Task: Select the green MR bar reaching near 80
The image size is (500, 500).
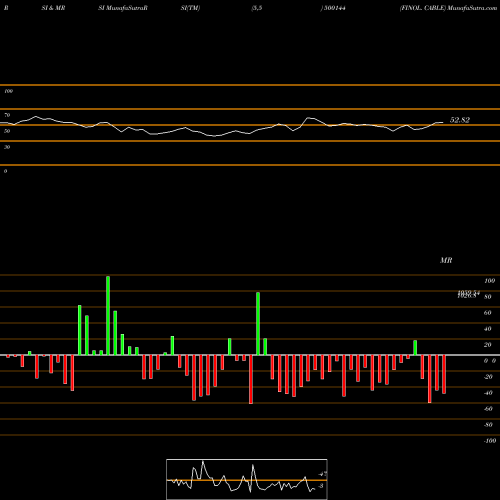Action: click(x=258, y=324)
